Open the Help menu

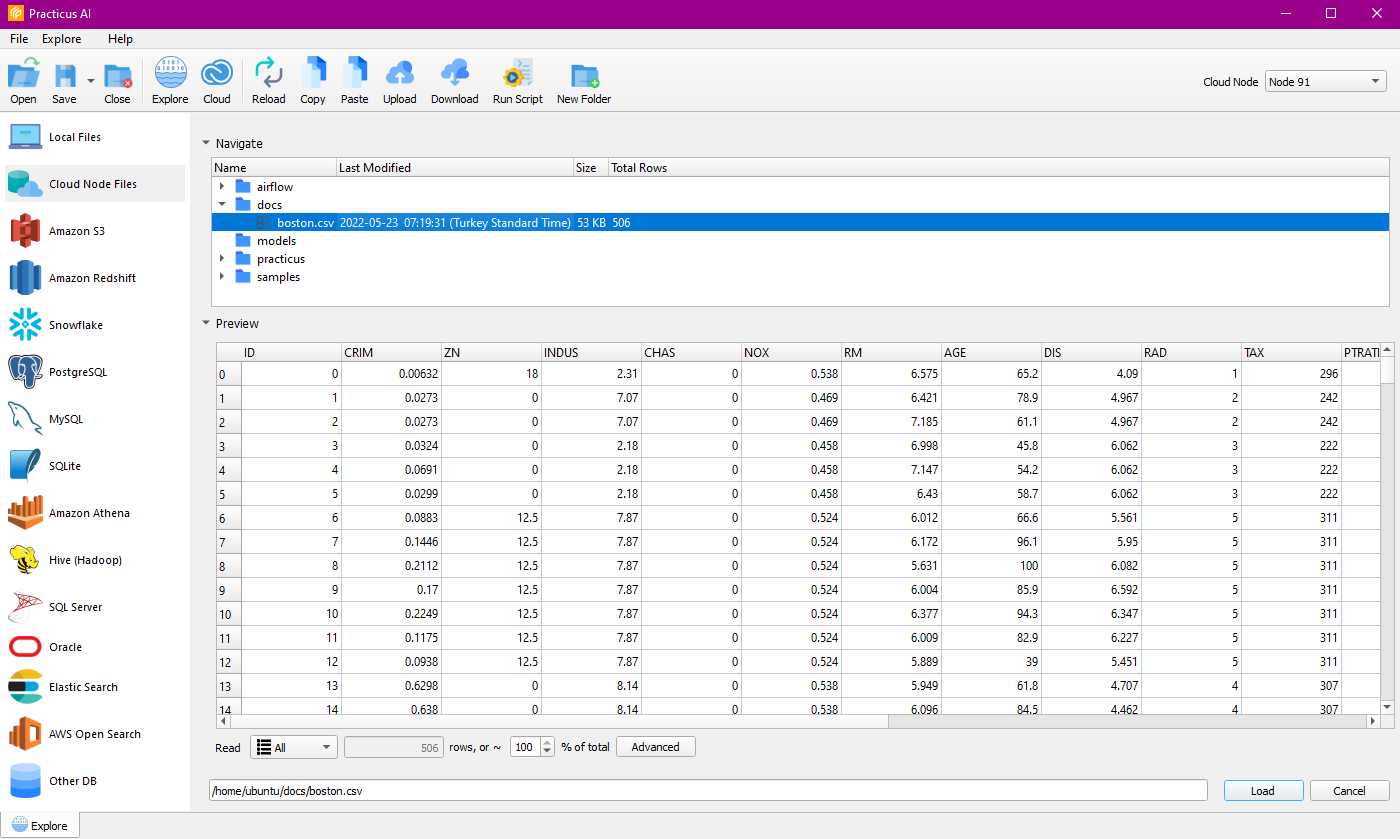[120, 39]
